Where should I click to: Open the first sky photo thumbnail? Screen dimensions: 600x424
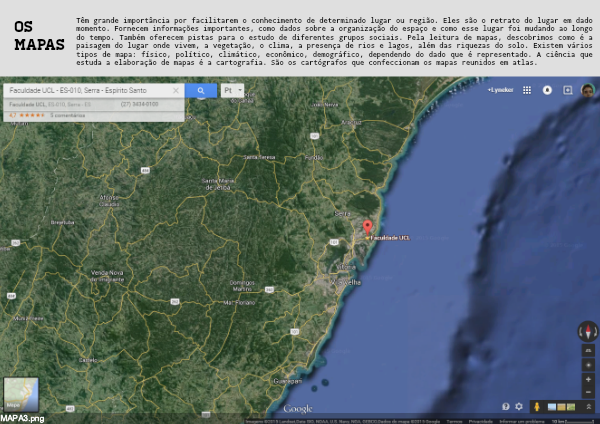pos(552,407)
